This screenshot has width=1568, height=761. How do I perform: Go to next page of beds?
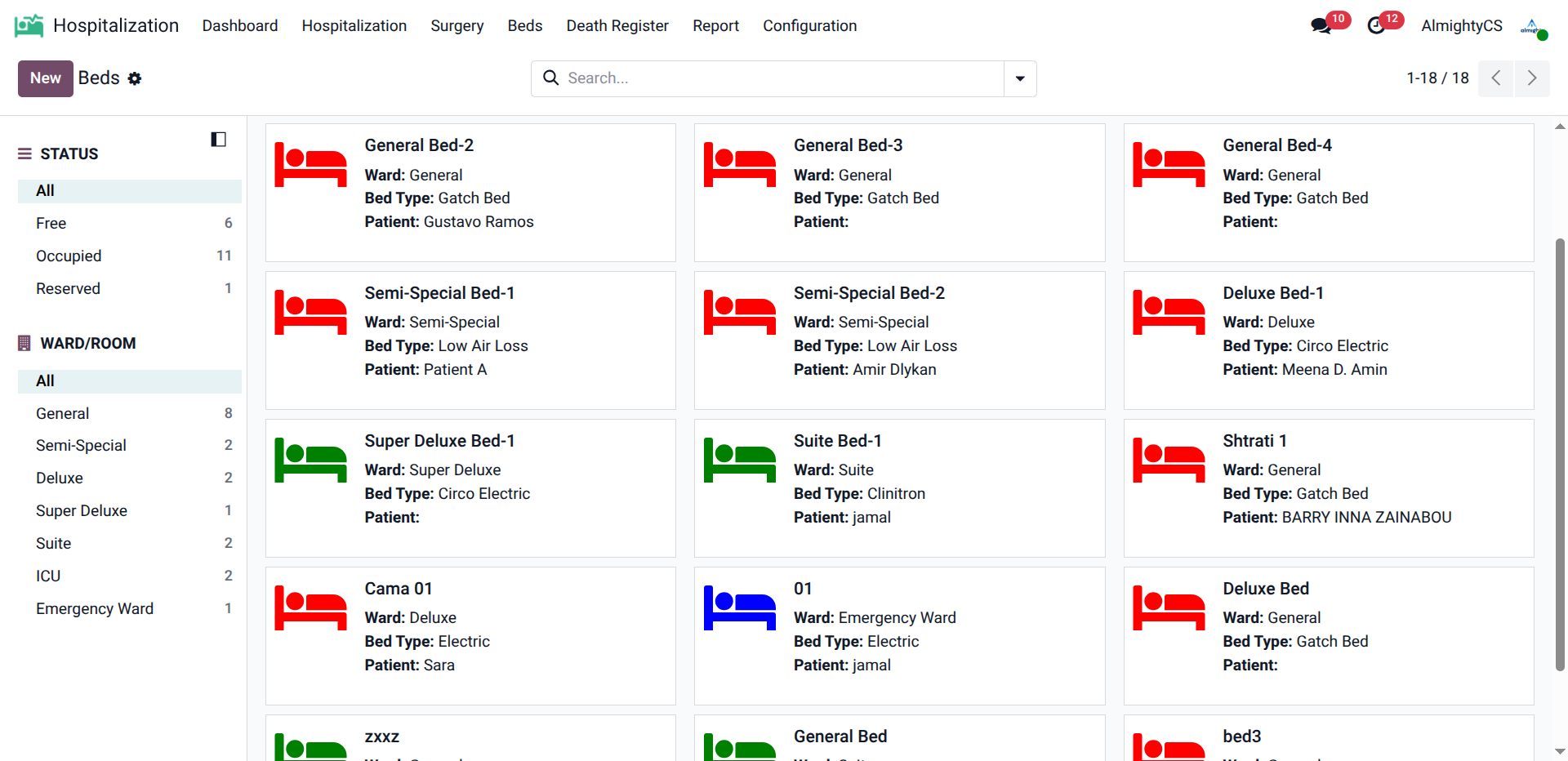(1532, 78)
